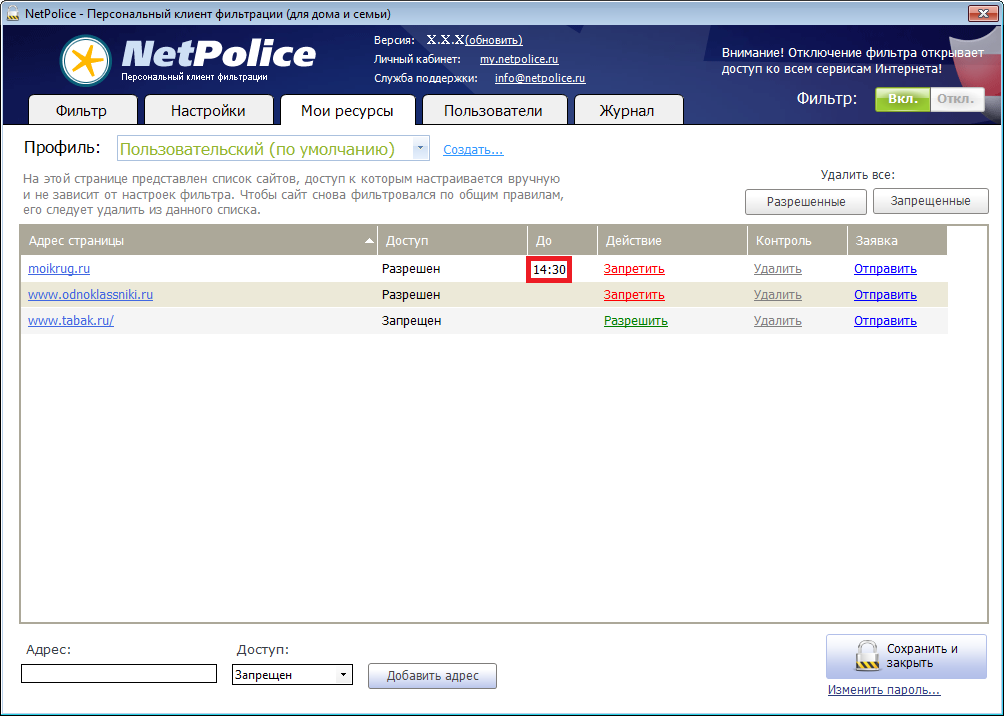The width and height of the screenshot is (1004, 716).
Task: Click Добавить адрес button
Action: pos(432,676)
